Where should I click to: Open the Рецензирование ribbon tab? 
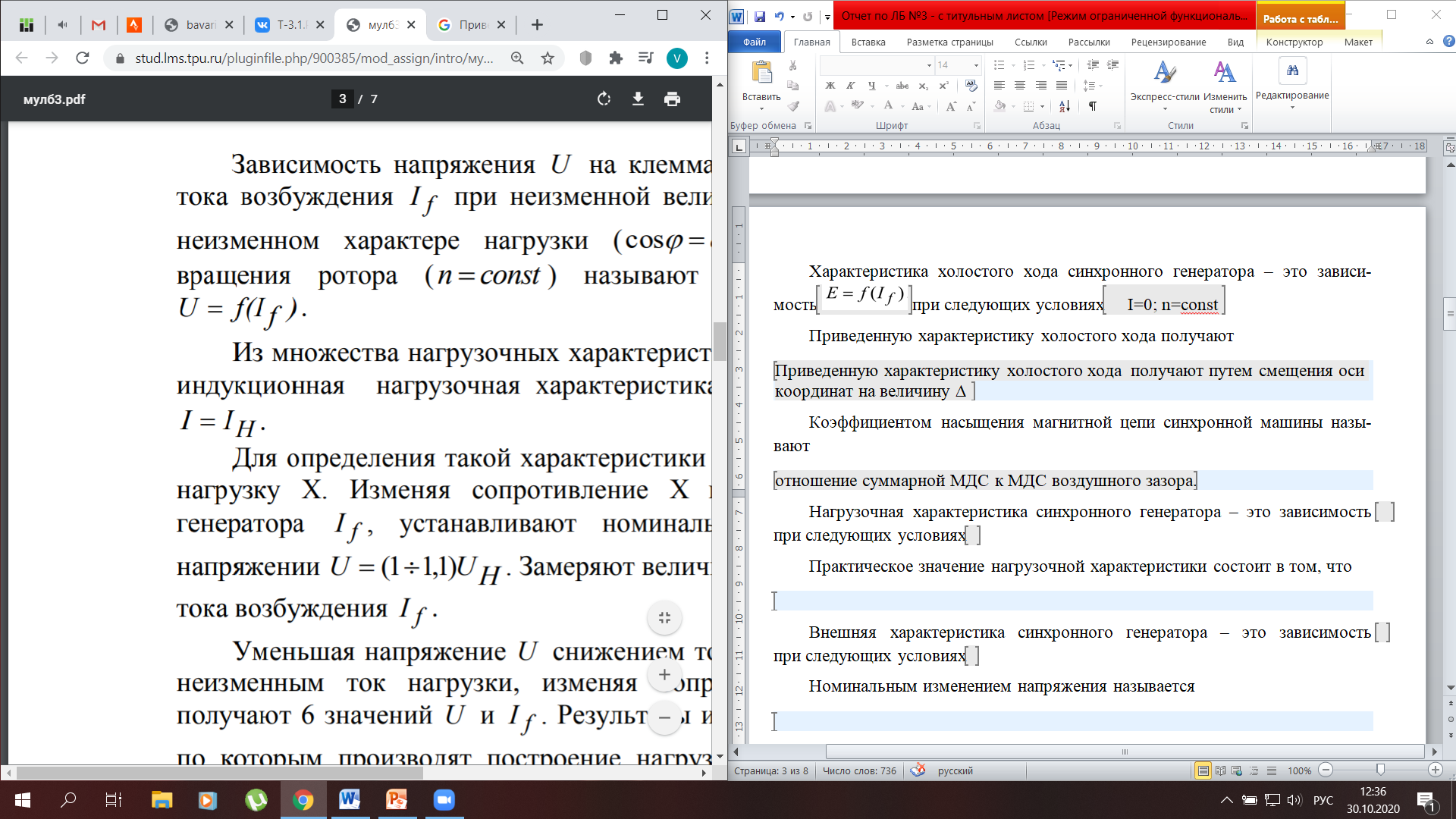[1168, 42]
